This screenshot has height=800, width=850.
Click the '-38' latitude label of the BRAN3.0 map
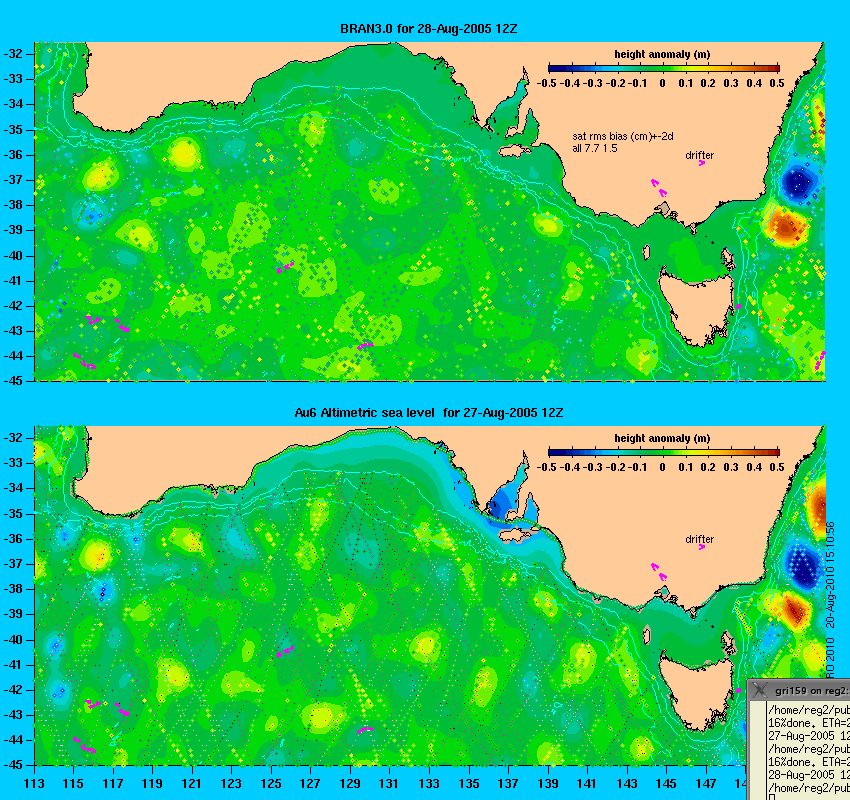click(x=13, y=205)
